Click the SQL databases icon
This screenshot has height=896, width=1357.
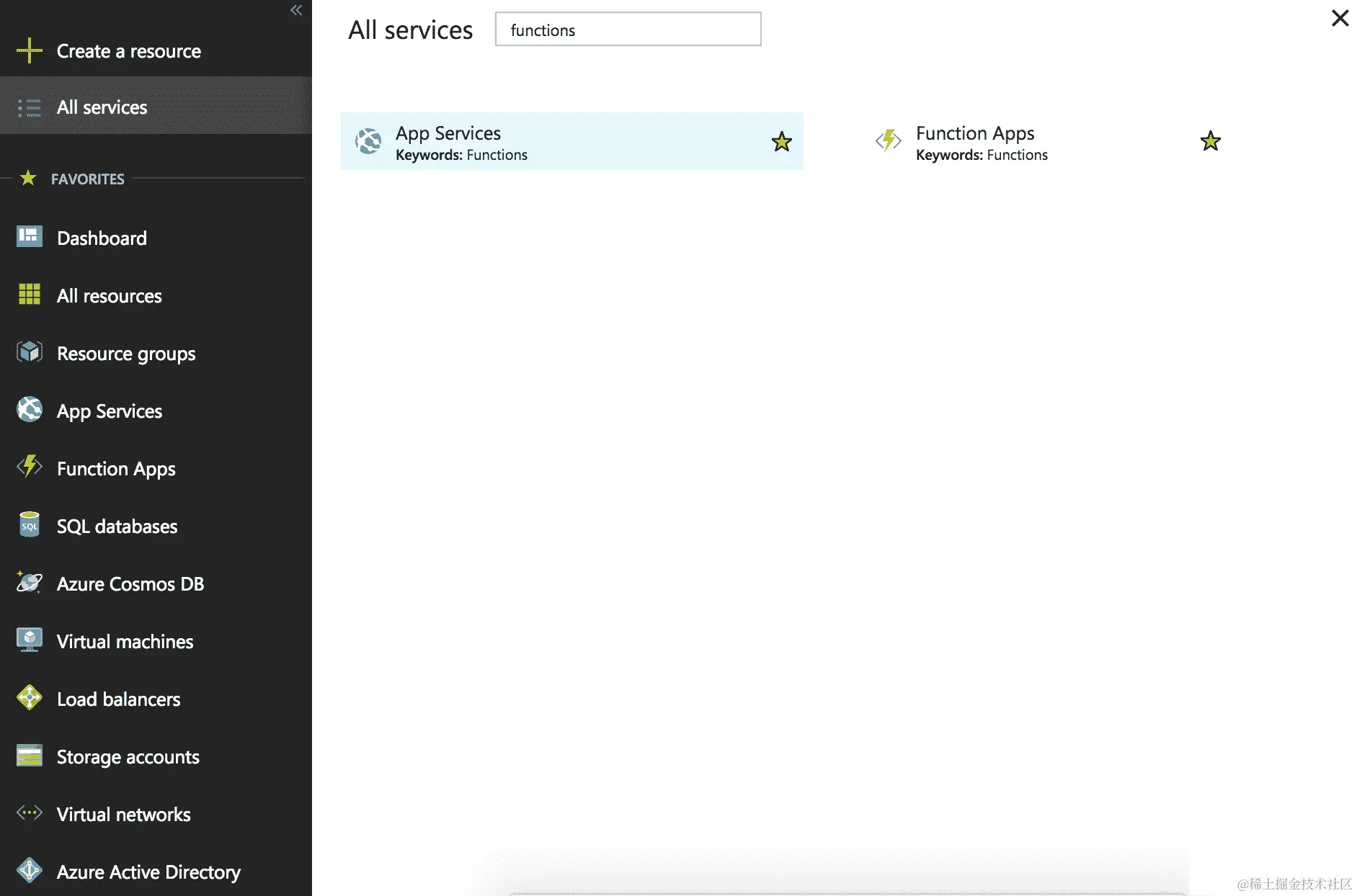click(x=30, y=525)
